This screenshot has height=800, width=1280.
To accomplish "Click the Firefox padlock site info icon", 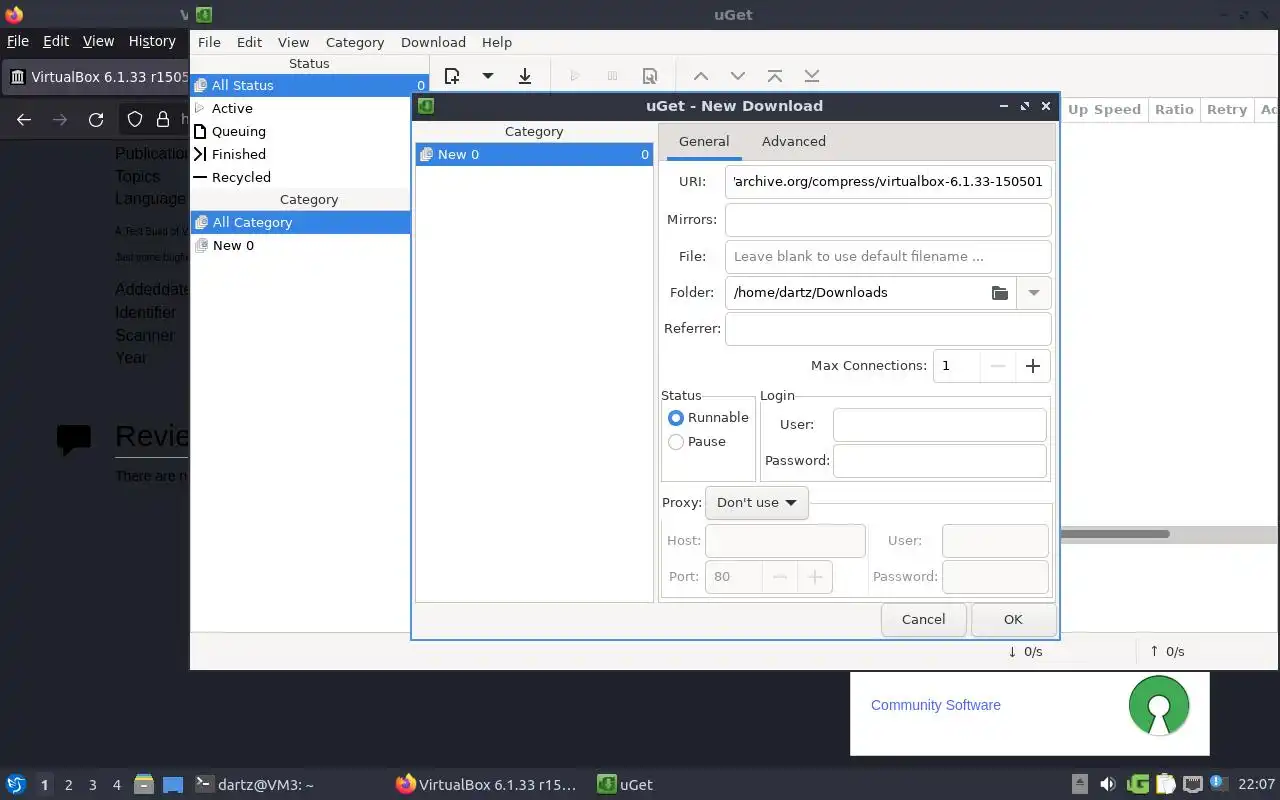I will pyautogui.click(x=163, y=120).
